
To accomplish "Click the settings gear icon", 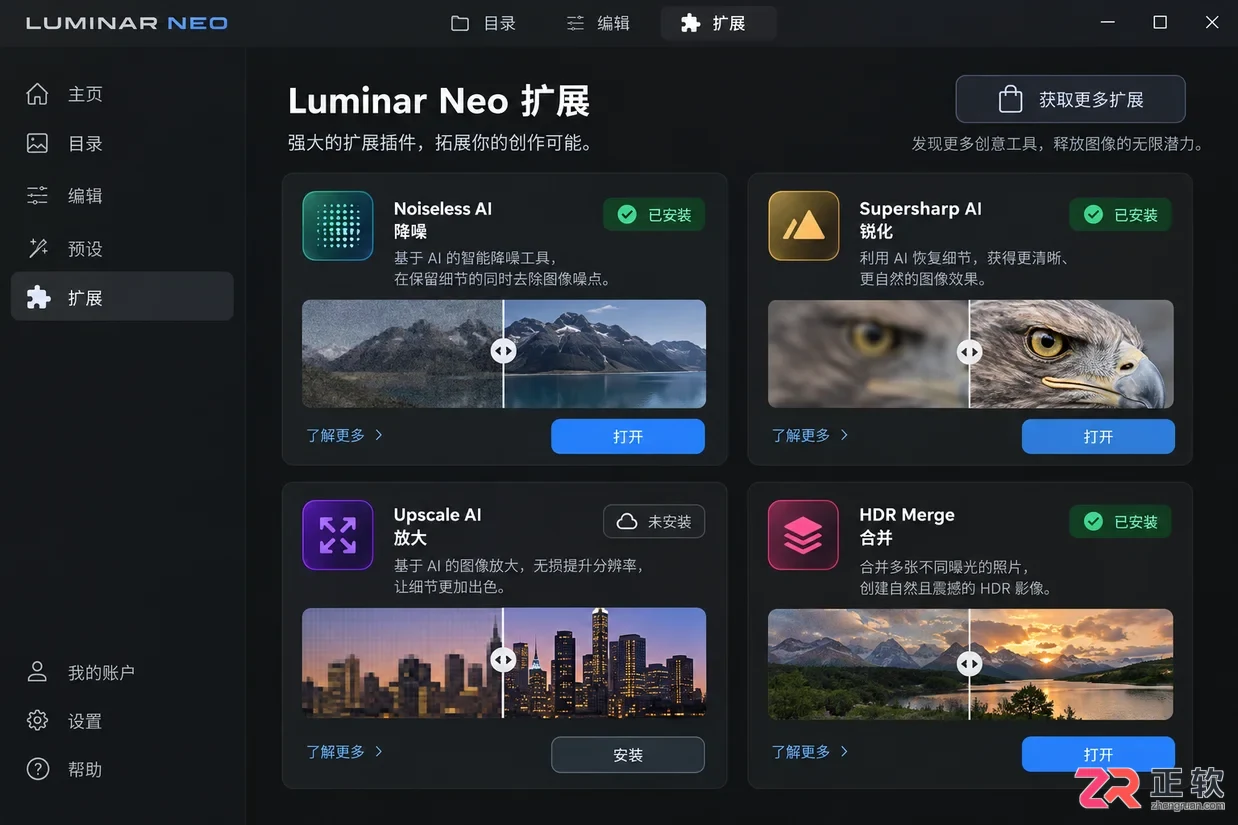I will (x=37, y=720).
